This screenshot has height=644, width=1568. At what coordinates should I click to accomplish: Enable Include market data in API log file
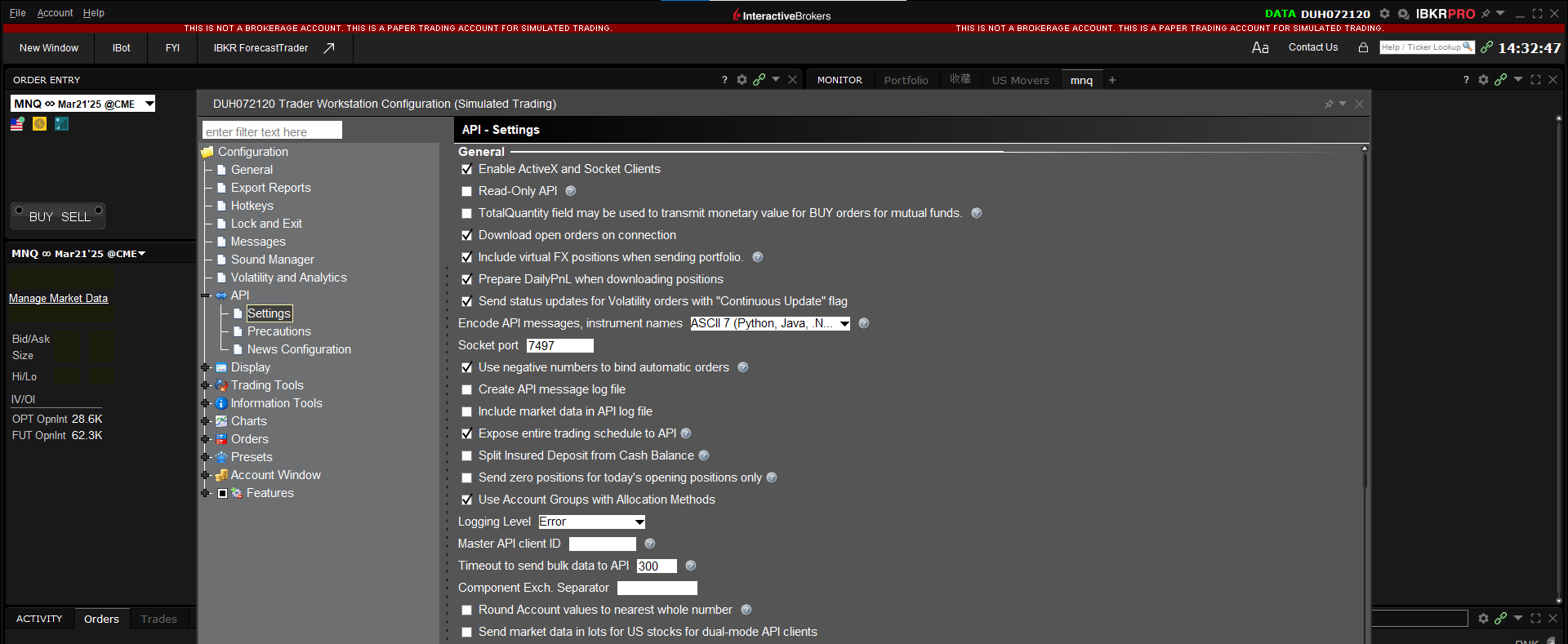point(467,412)
